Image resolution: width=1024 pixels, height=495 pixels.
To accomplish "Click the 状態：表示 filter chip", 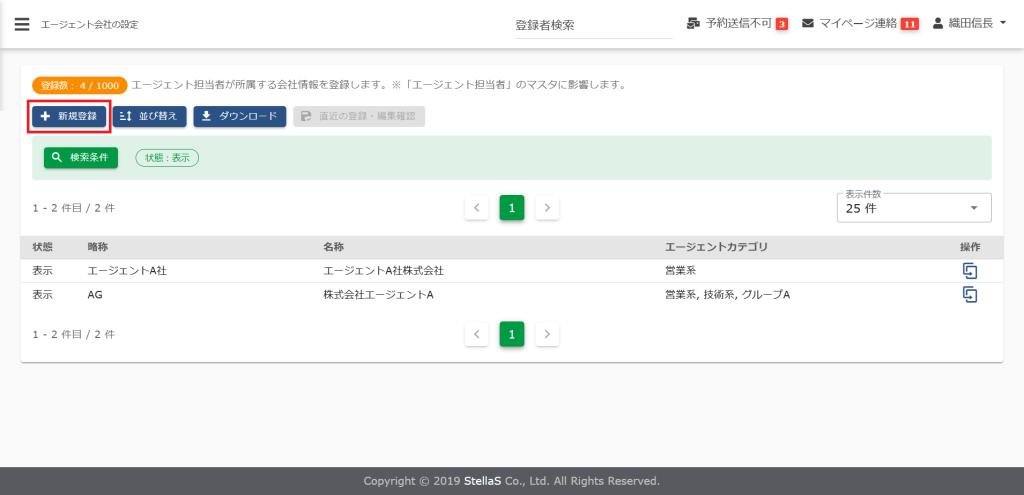I will tap(167, 158).
